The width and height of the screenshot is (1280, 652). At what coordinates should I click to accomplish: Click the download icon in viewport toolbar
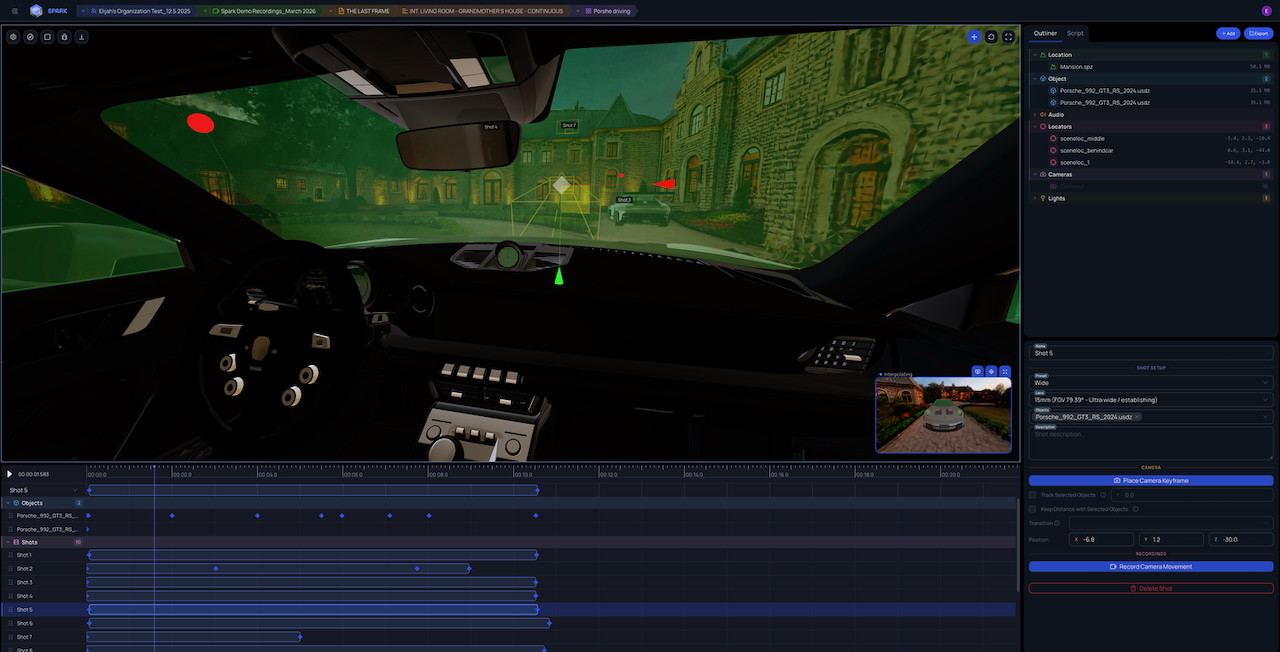point(81,37)
